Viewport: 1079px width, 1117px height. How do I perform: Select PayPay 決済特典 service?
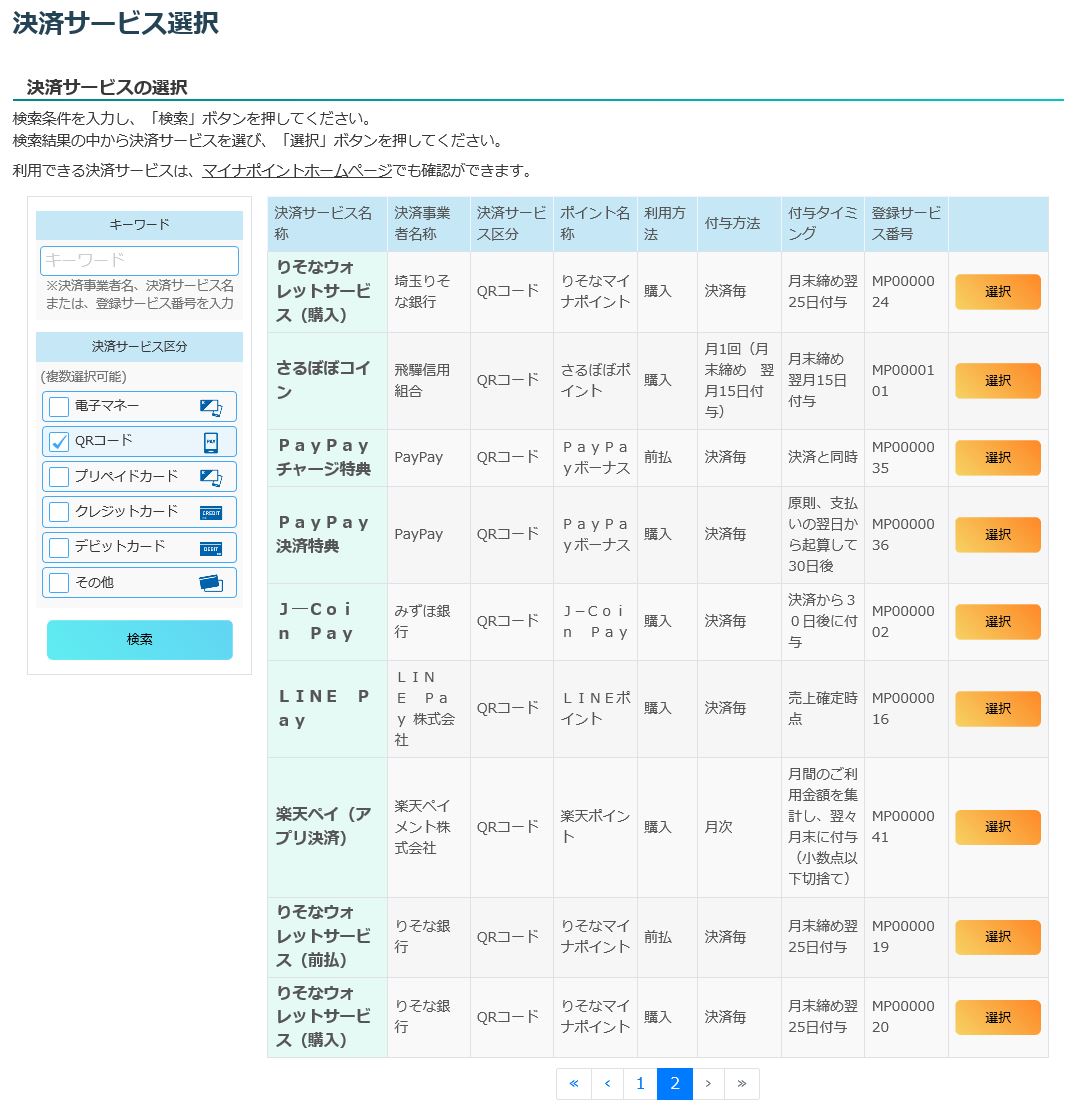click(x=997, y=534)
